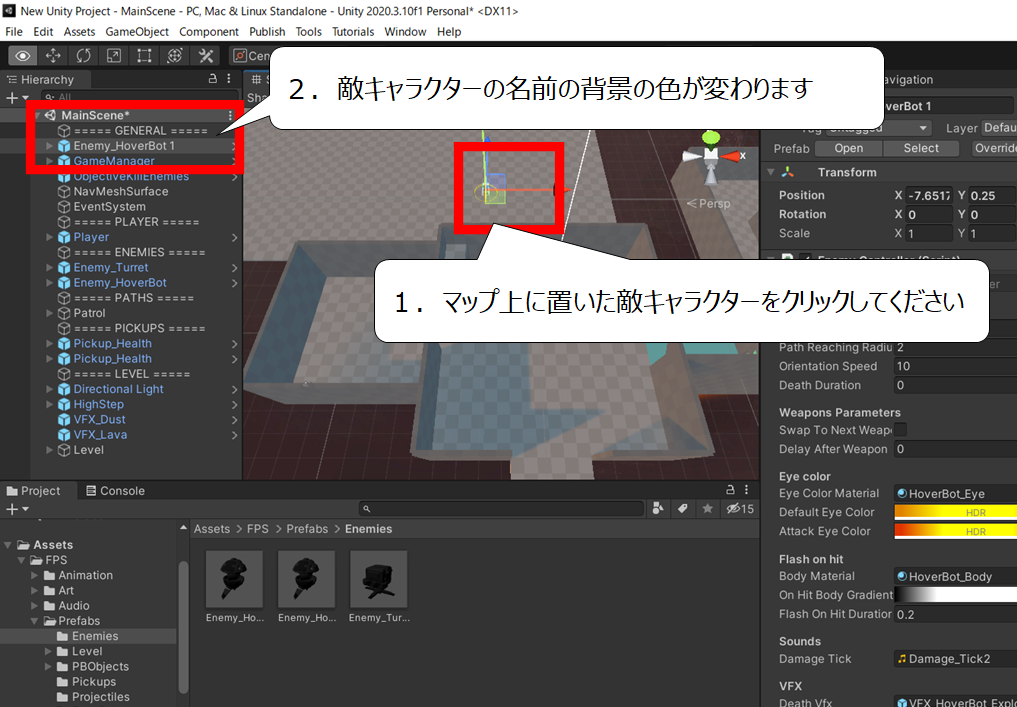Collapse the Transform component foldout

(x=771, y=173)
